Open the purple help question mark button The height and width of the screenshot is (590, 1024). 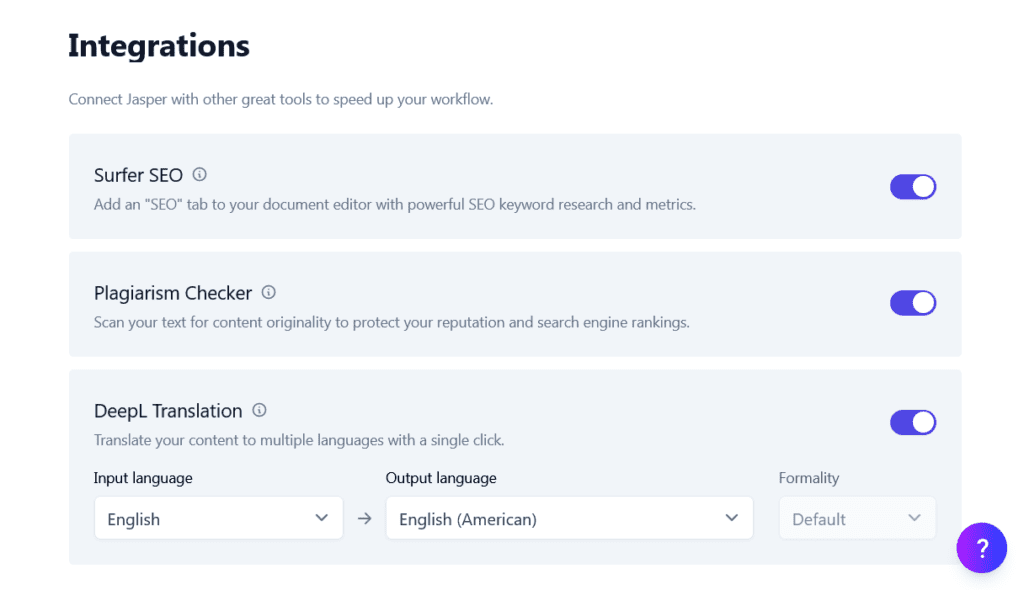point(981,548)
